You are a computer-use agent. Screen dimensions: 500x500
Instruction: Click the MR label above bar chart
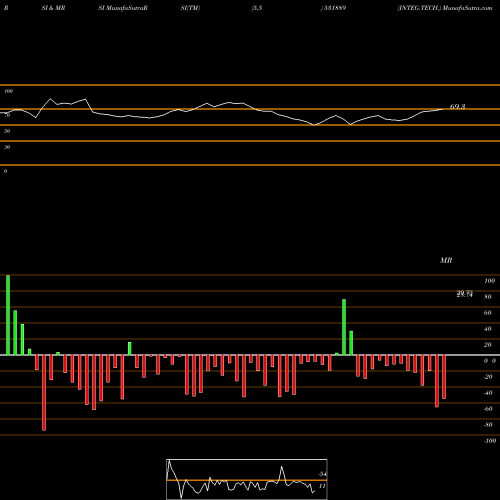(x=446, y=260)
